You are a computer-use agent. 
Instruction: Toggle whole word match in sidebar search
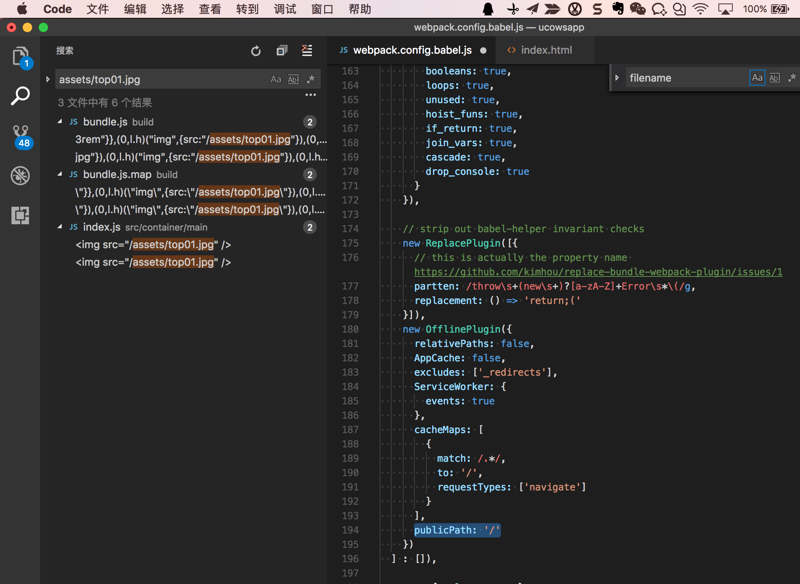tap(293, 79)
